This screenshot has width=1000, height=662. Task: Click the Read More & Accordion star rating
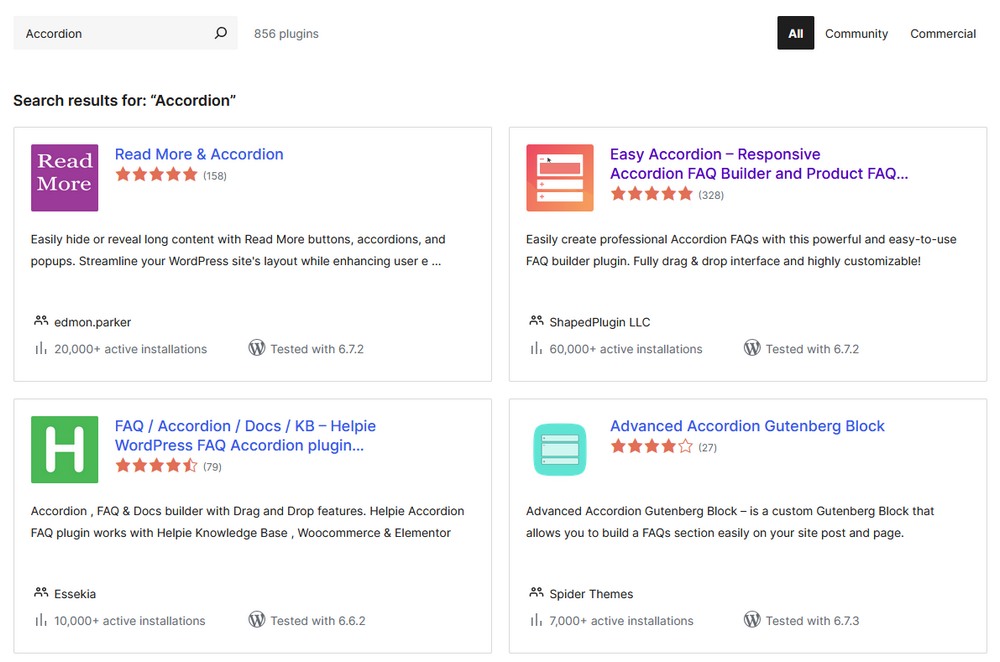(156, 175)
